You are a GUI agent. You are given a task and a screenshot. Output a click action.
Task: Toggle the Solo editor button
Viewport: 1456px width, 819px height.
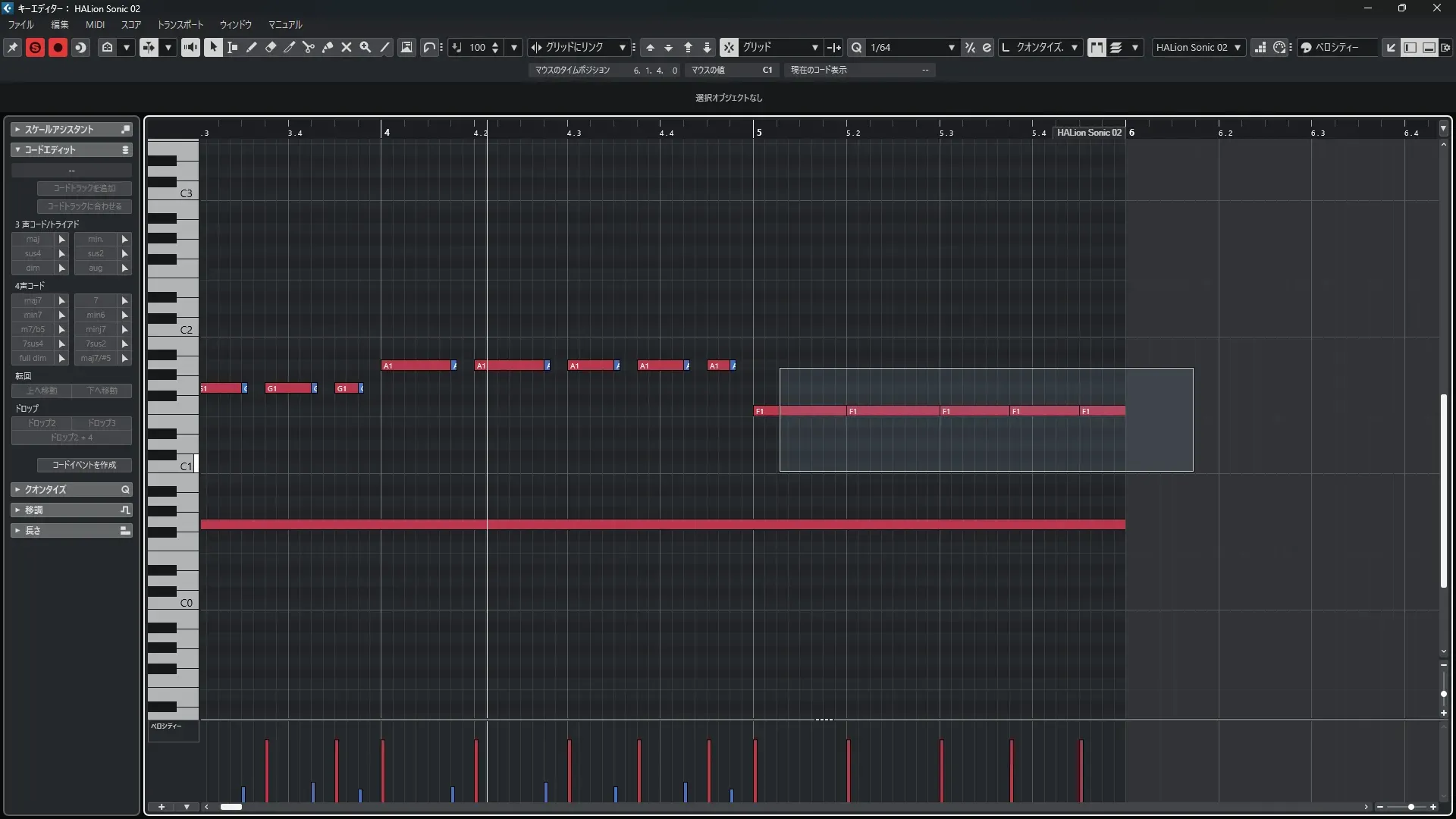tap(35, 47)
